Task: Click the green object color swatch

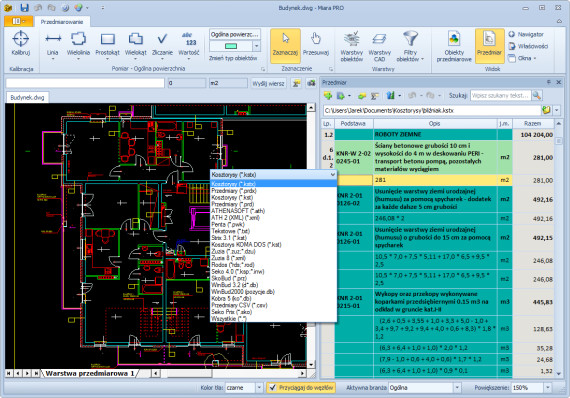Action: pyautogui.click(x=231, y=46)
